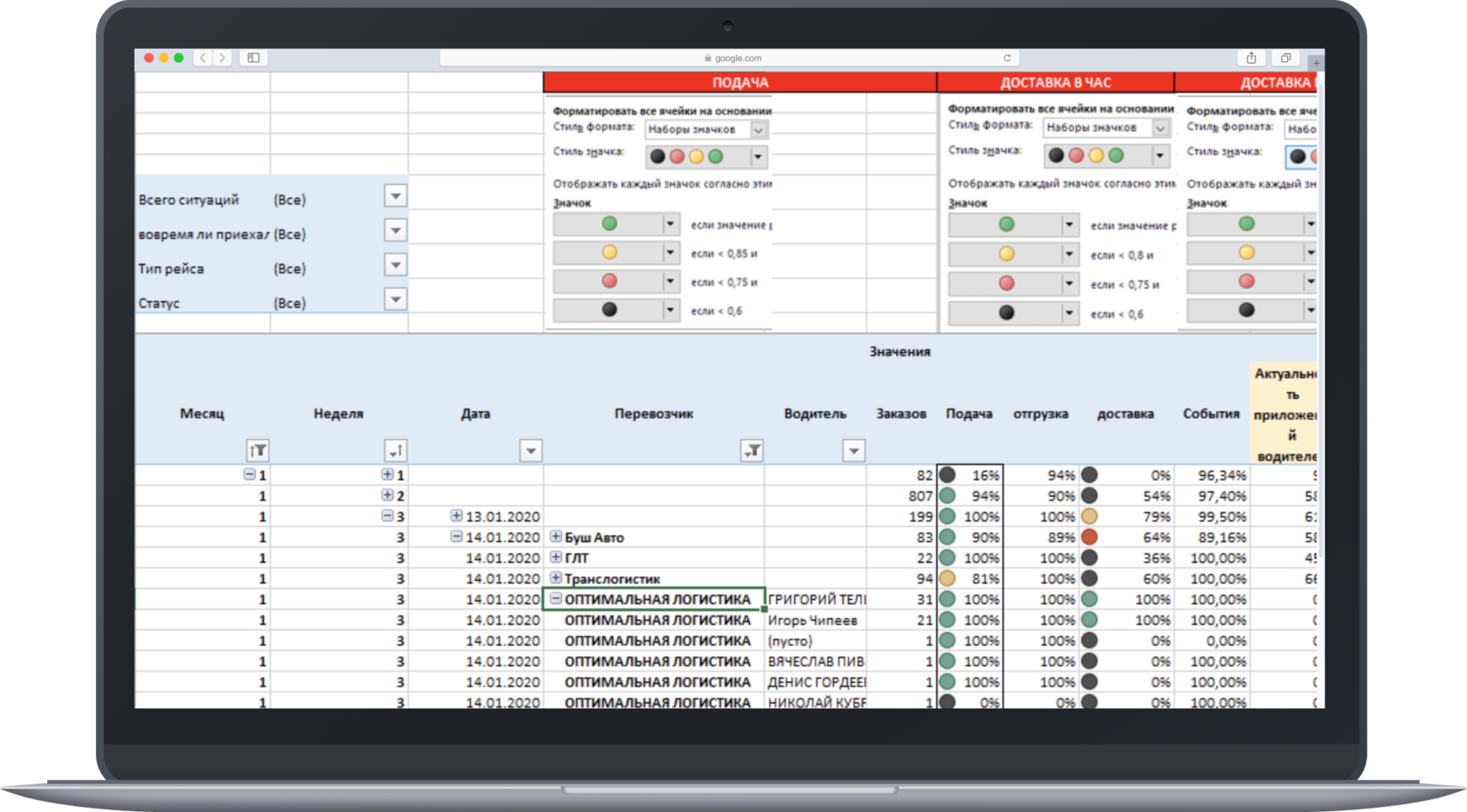Open yellow icon dropdown for 'если < 0,8 и'
Screen dimensions: 1467x812
[1069, 254]
